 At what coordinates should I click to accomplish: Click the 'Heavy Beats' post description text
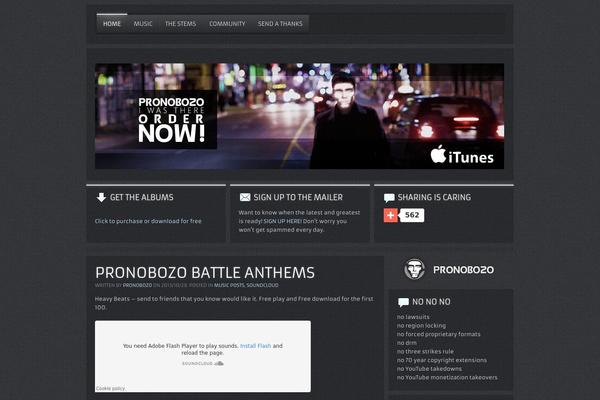234,303
